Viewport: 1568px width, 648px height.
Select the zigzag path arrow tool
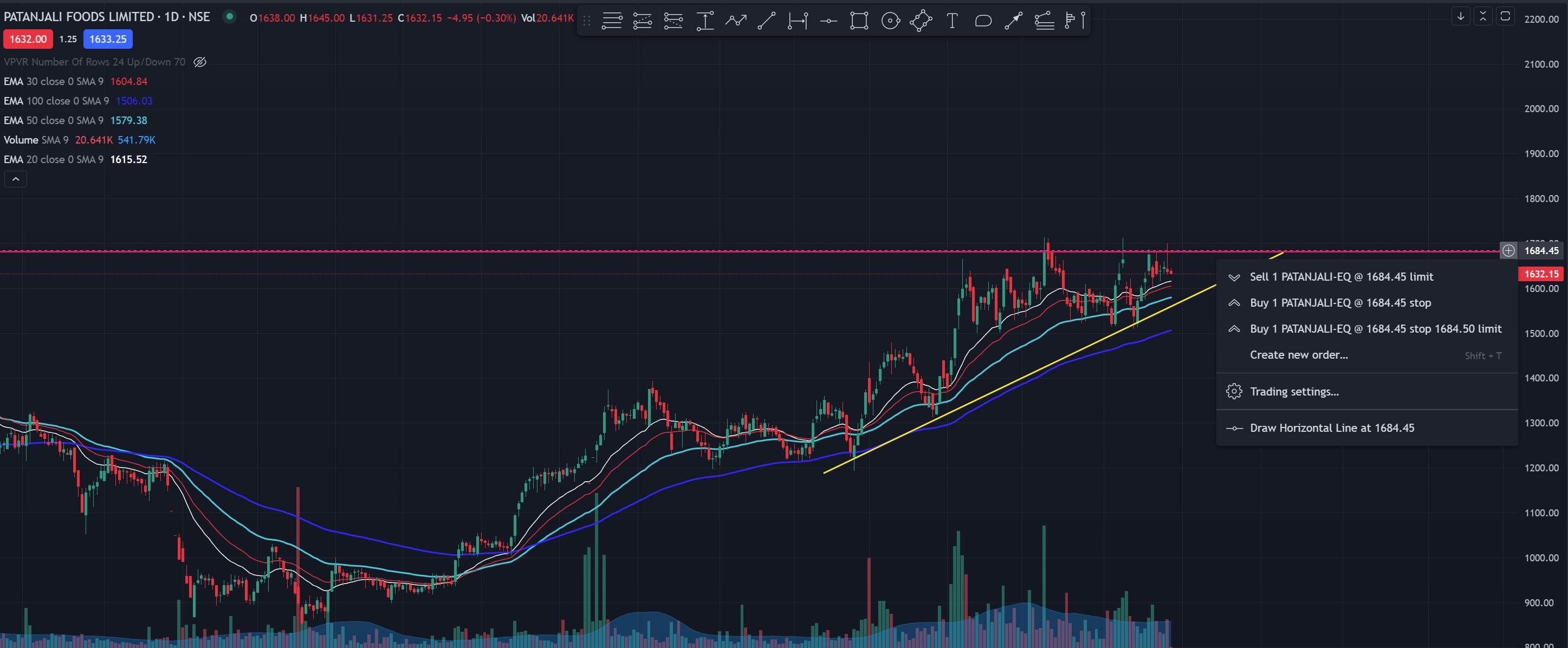tap(736, 21)
